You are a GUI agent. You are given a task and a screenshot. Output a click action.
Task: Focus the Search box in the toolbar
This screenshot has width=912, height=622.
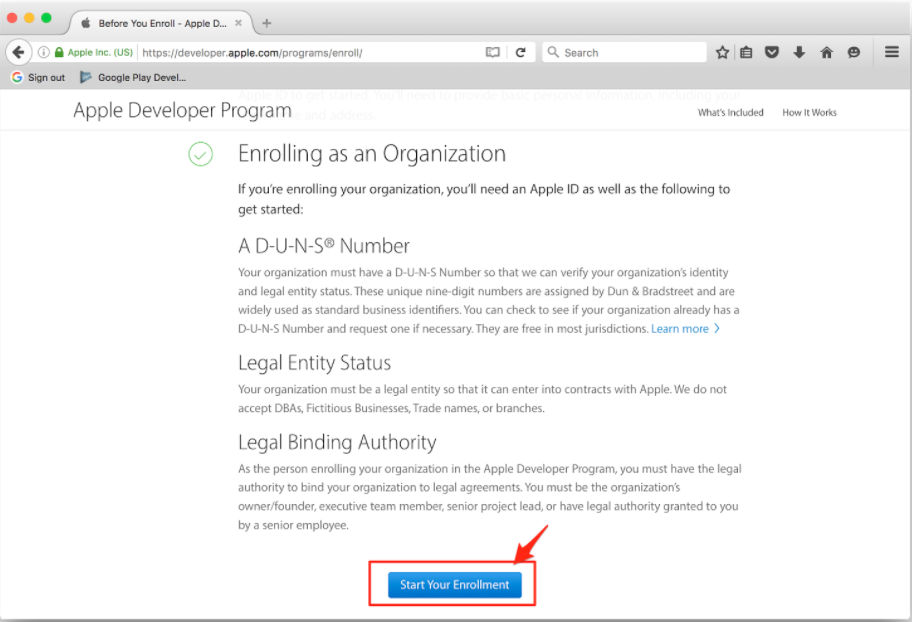[x=624, y=52]
